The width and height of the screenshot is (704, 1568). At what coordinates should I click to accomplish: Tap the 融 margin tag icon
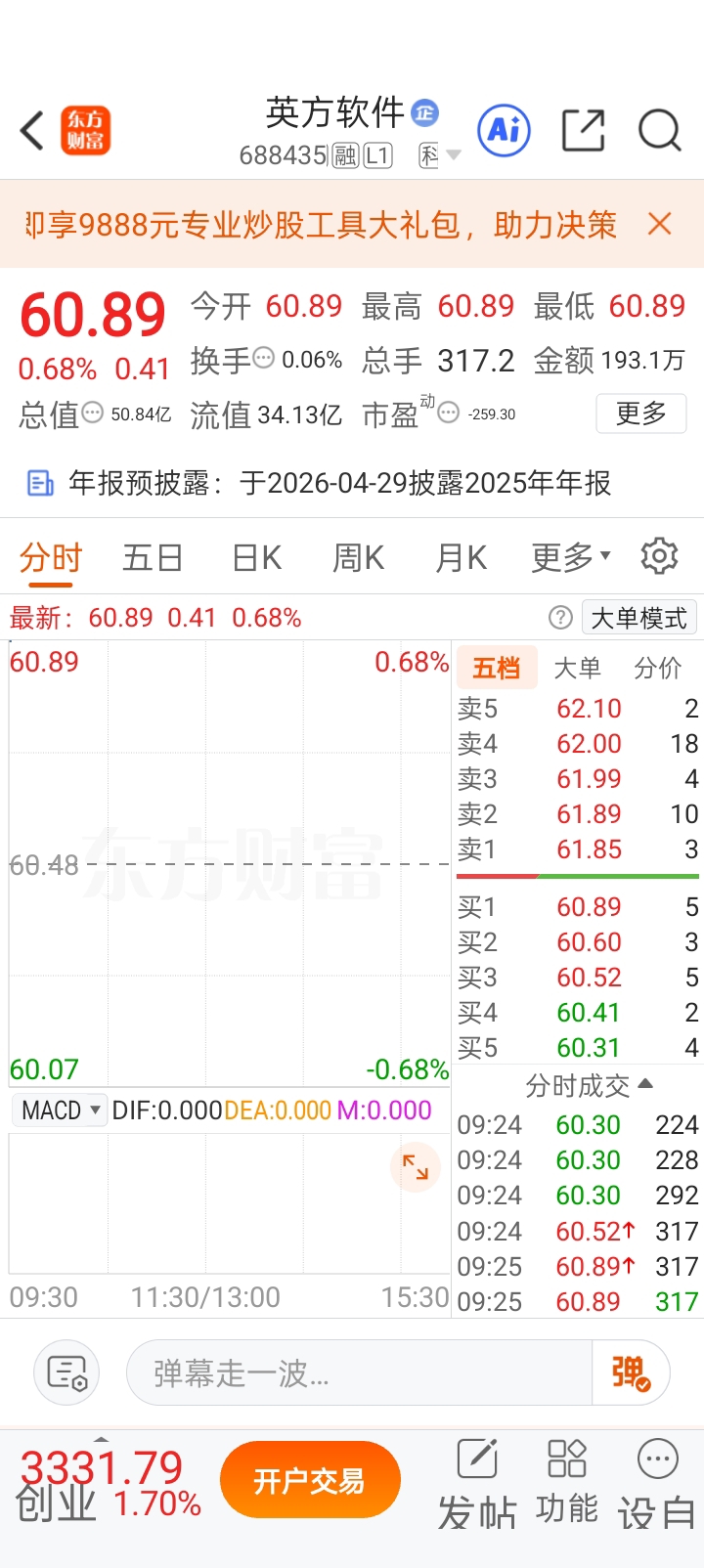[x=345, y=155]
